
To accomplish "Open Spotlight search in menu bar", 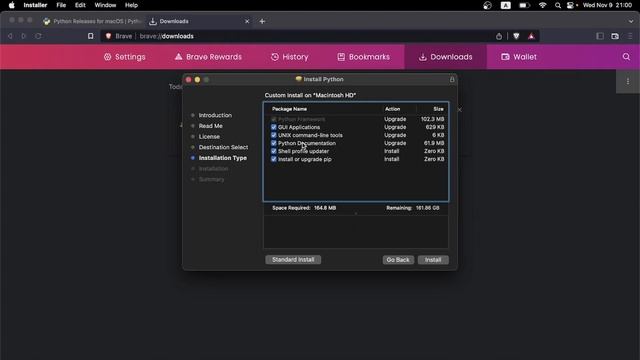I will click(x=558, y=5).
